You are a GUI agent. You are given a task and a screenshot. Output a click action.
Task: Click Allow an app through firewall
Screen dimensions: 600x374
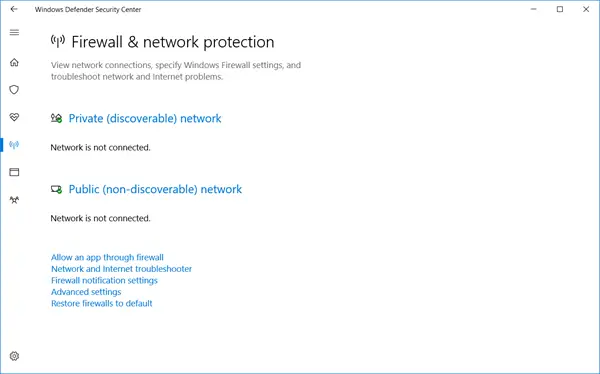coord(107,257)
